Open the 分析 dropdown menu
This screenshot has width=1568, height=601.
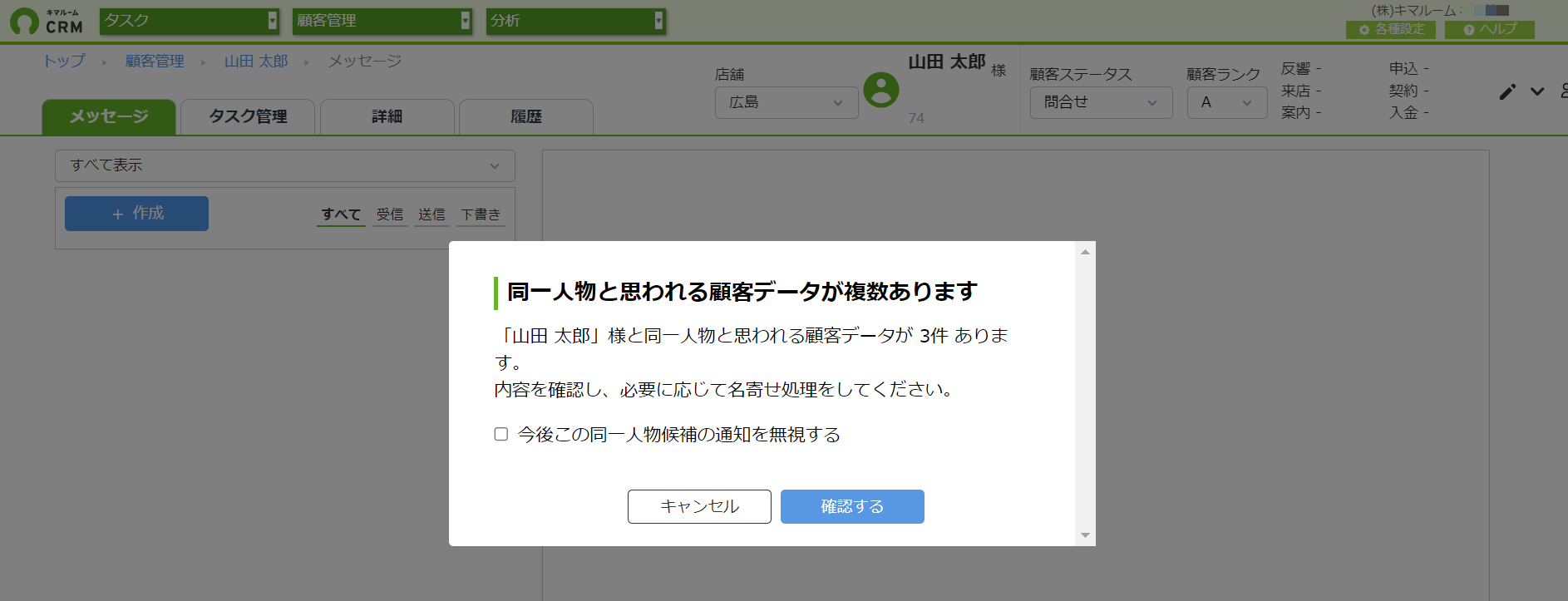(575, 21)
